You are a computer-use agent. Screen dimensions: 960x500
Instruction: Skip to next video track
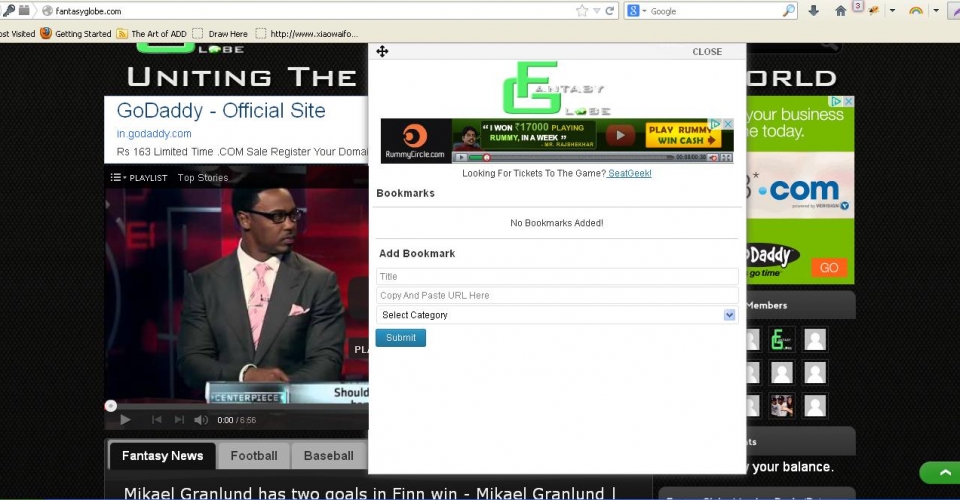point(179,420)
